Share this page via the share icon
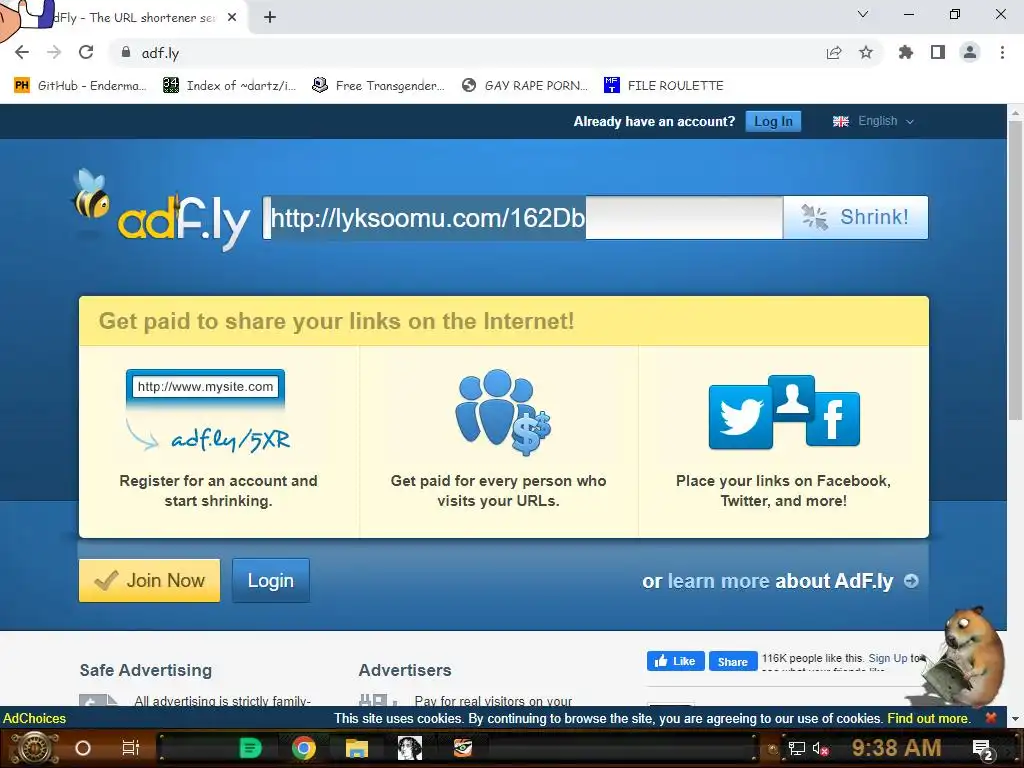Viewport: 1024px width, 768px height. coord(834,53)
